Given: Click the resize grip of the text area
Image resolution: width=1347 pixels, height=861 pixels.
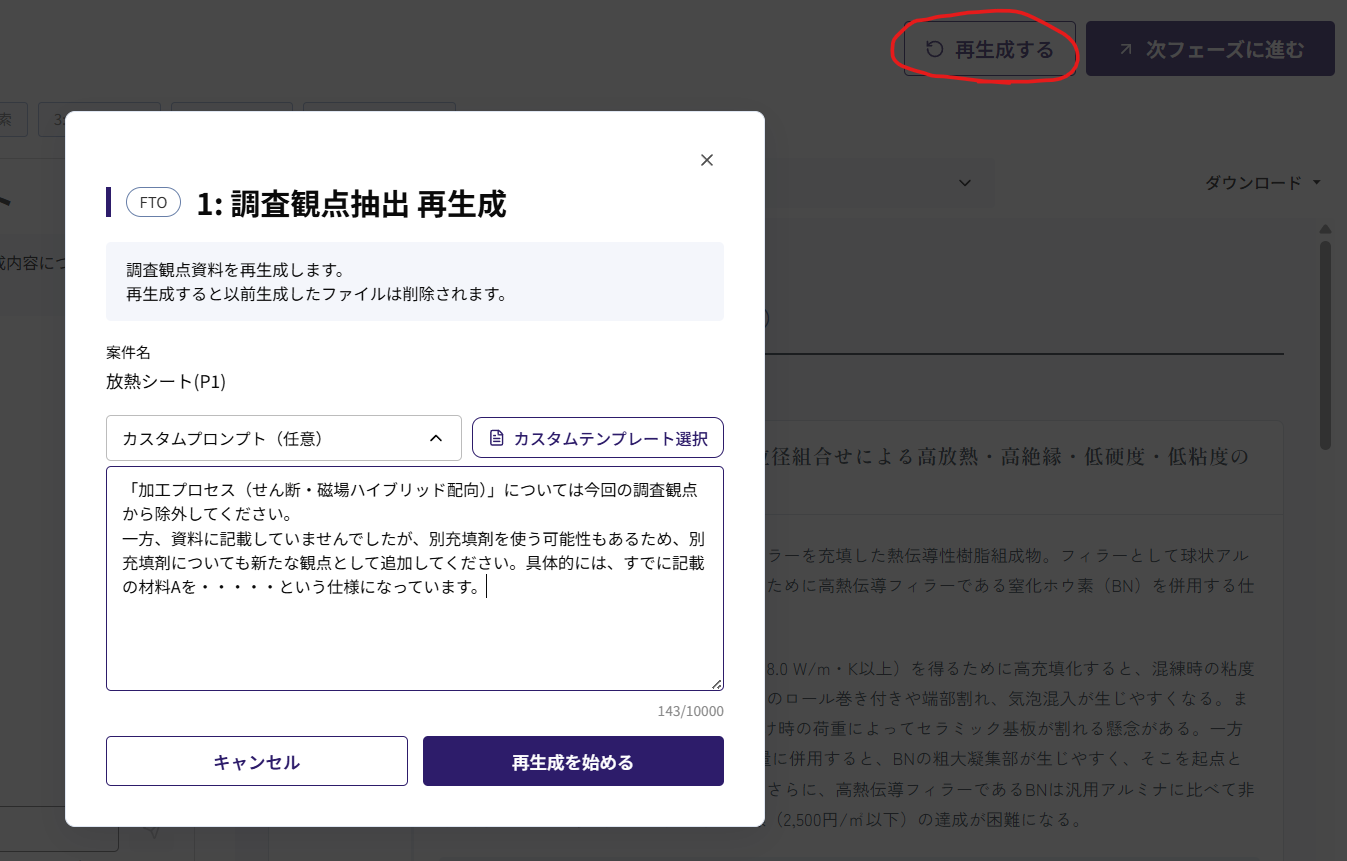Looking at the screenshot, I should coord(717,684).
